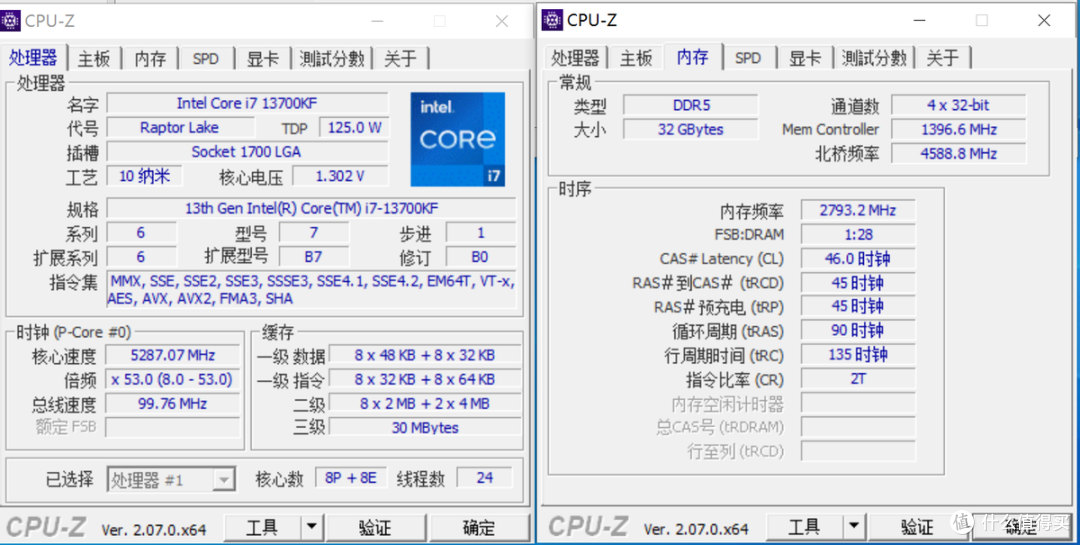The width and height of the screenshot is (1080, 545).
Task: Click the Intel Core i7 logo
Action: point(457,140)
